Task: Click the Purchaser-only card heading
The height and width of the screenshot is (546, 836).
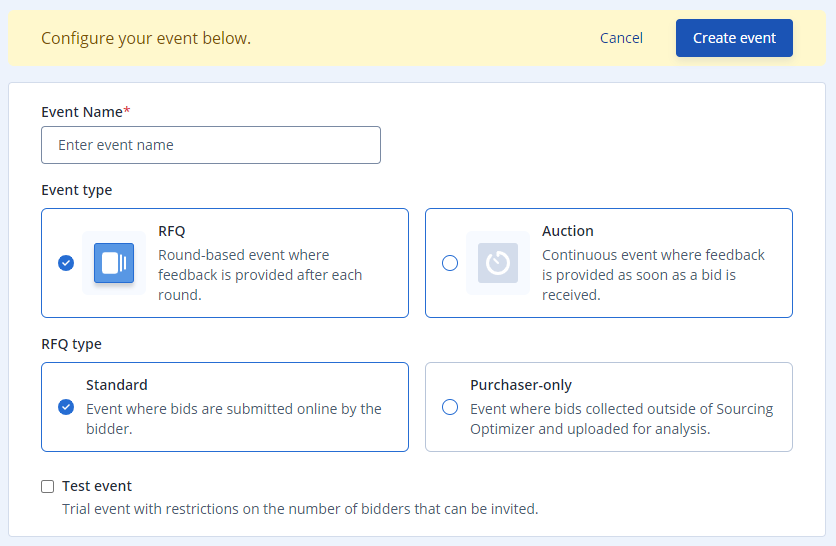Action: tap(521, 385)
